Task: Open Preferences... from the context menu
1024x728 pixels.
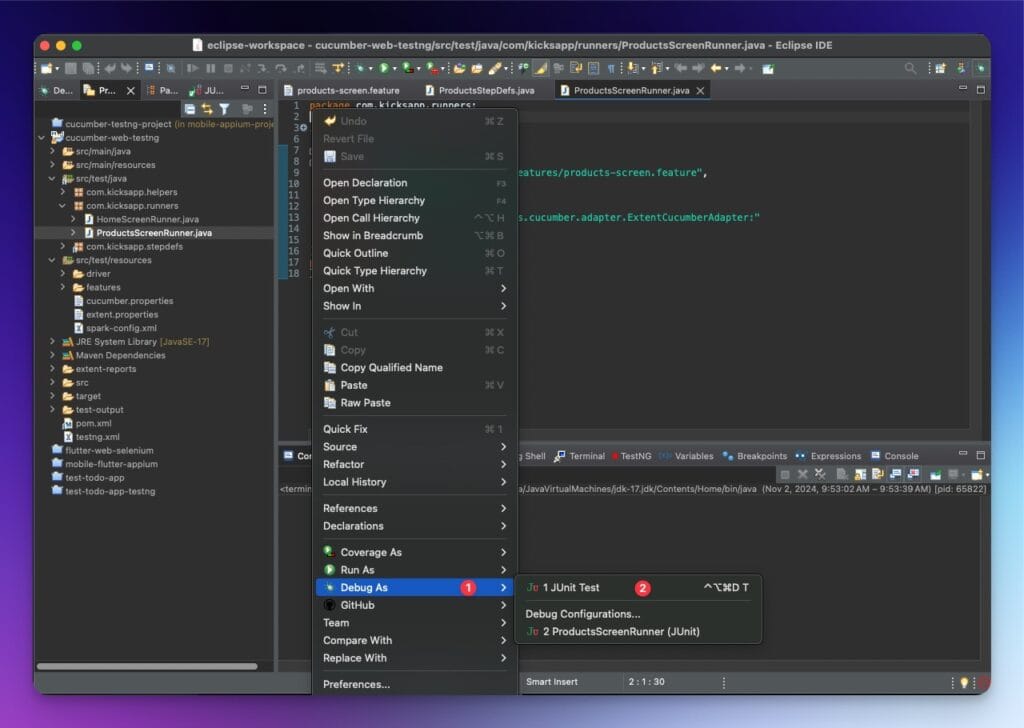Action: [x=414, y=684]
